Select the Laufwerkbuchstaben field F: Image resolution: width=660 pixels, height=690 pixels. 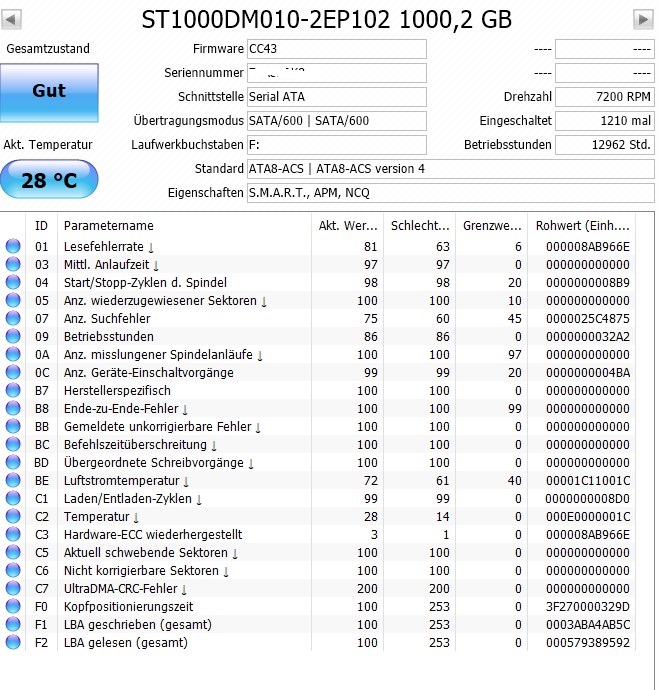coord(337,145)
